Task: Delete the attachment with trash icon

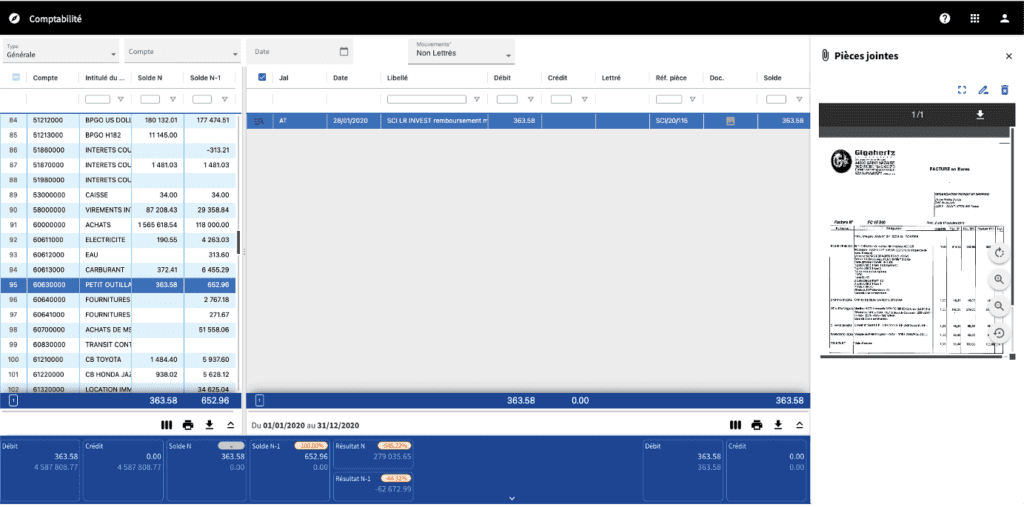Action: pos(1004,90)
